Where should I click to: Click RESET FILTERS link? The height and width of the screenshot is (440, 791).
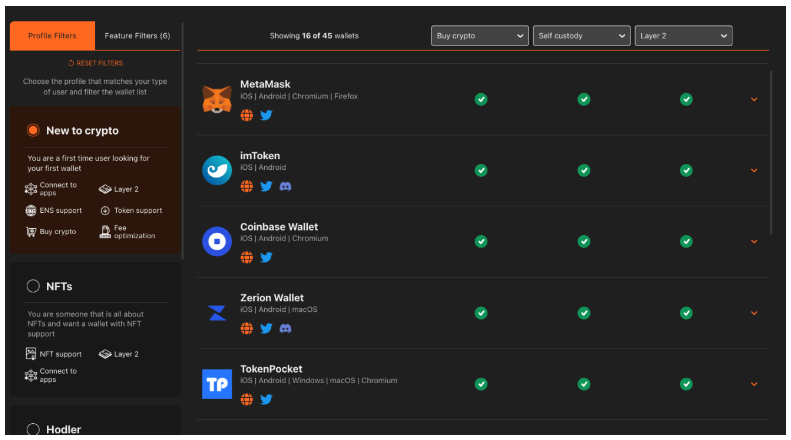(x=95, y=63)
